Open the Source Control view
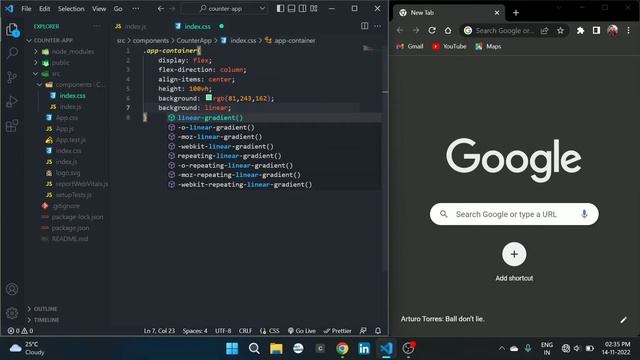Viewport: 640px width, 360px height. coord(12,77)
